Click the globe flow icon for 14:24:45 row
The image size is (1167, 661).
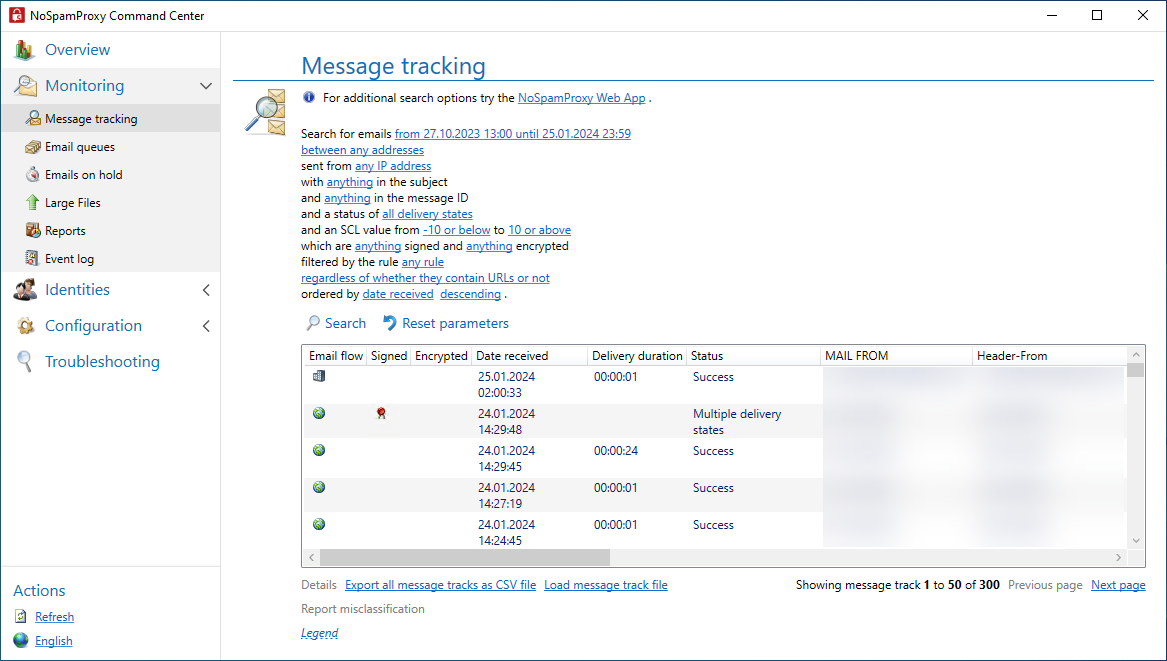click(319, 524)
